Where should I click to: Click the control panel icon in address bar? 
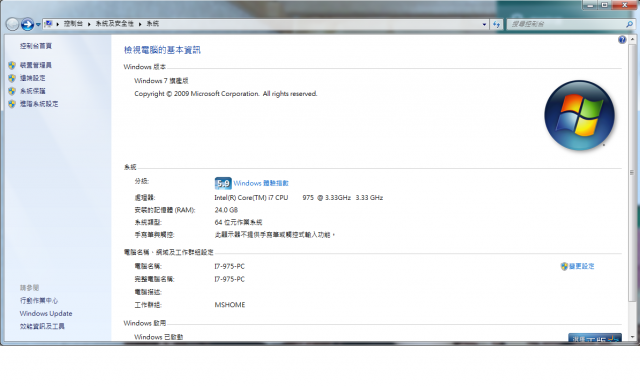tap(48, 24)
